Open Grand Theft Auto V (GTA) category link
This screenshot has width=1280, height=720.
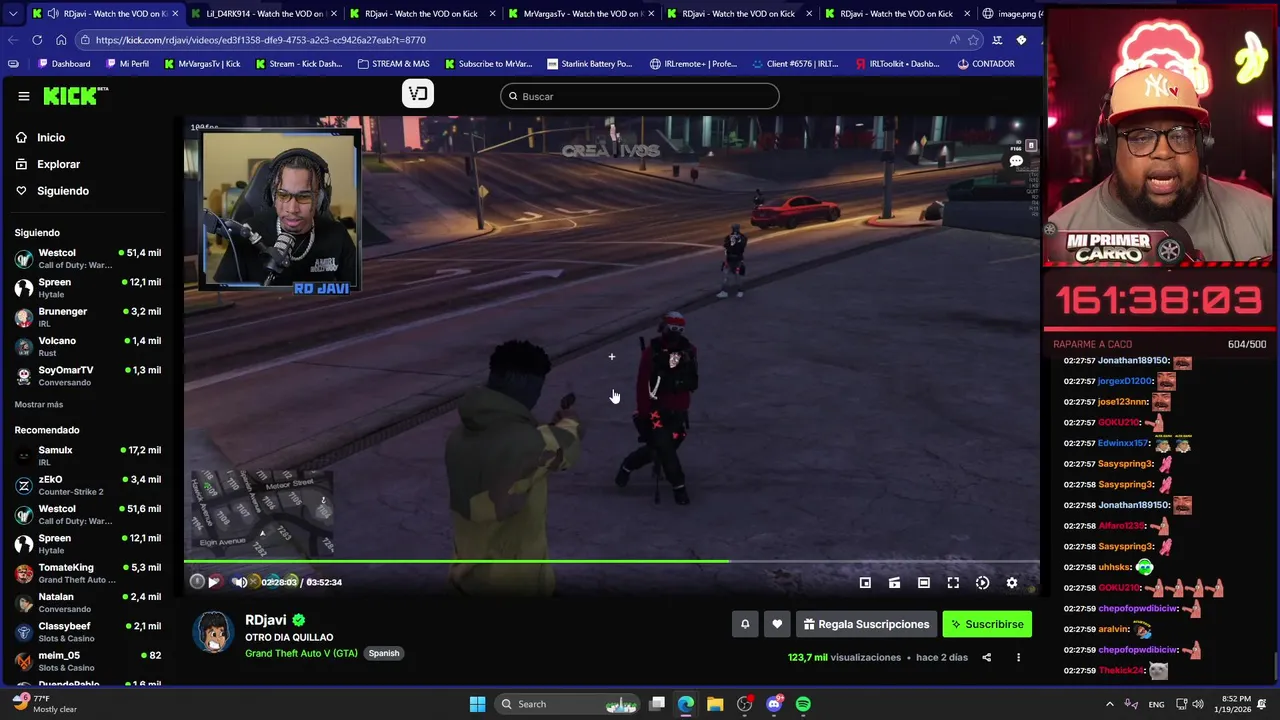point(301,653)
